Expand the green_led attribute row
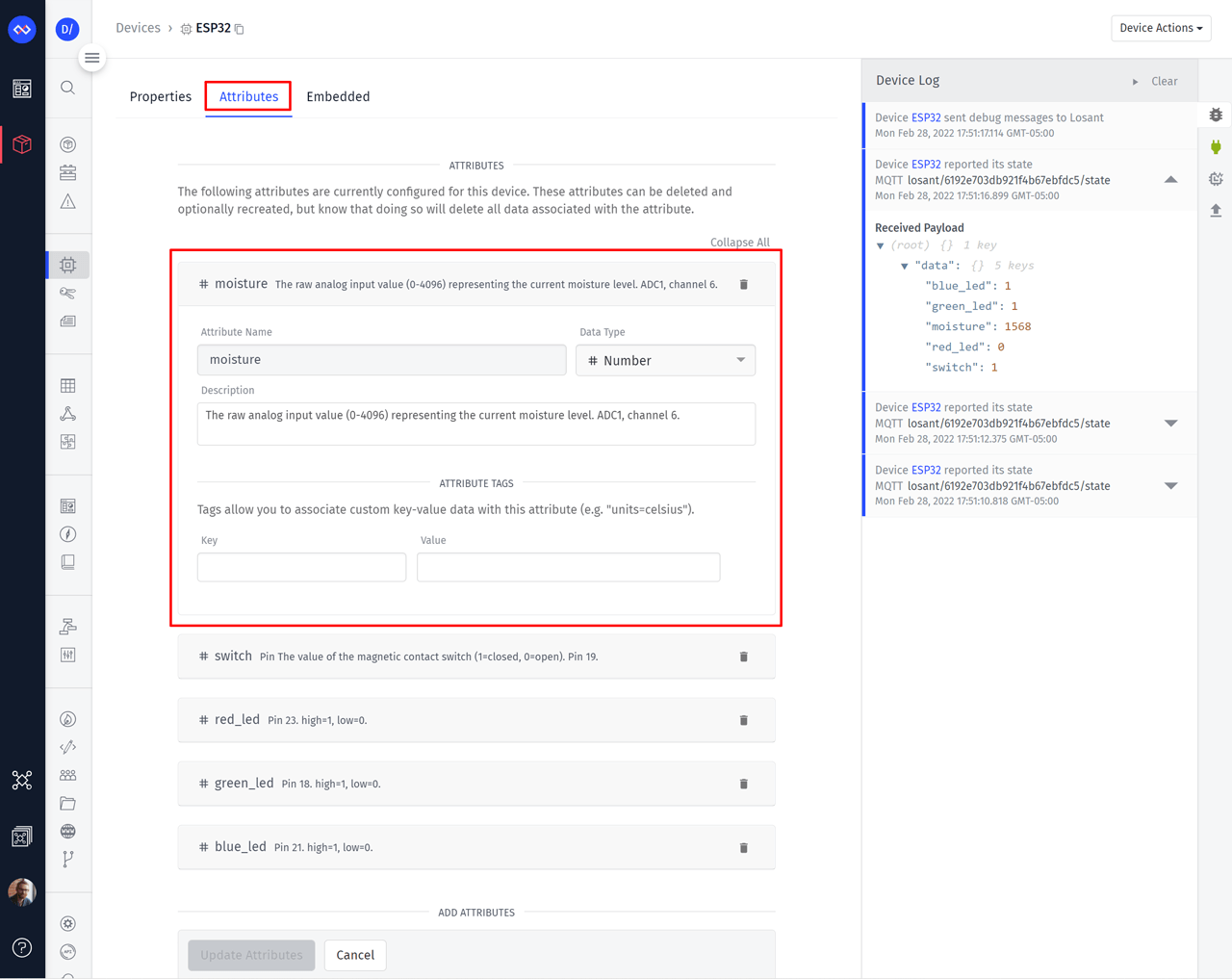 click(476, 784)
